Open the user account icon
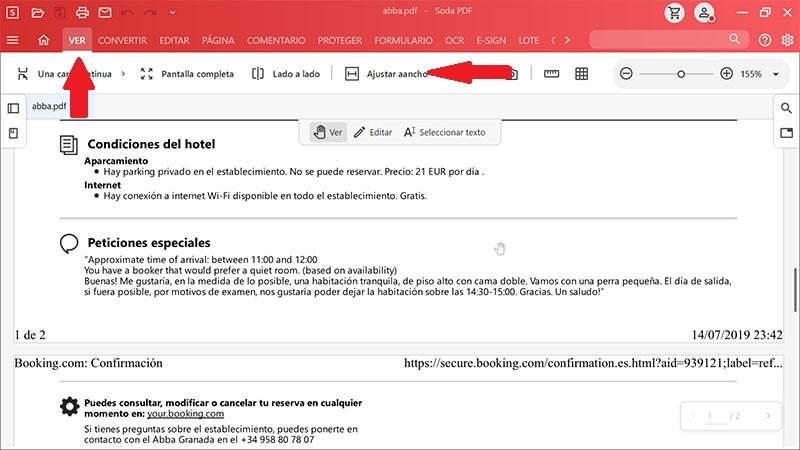This screenshot has height=450, width=800. pos(704,13)
